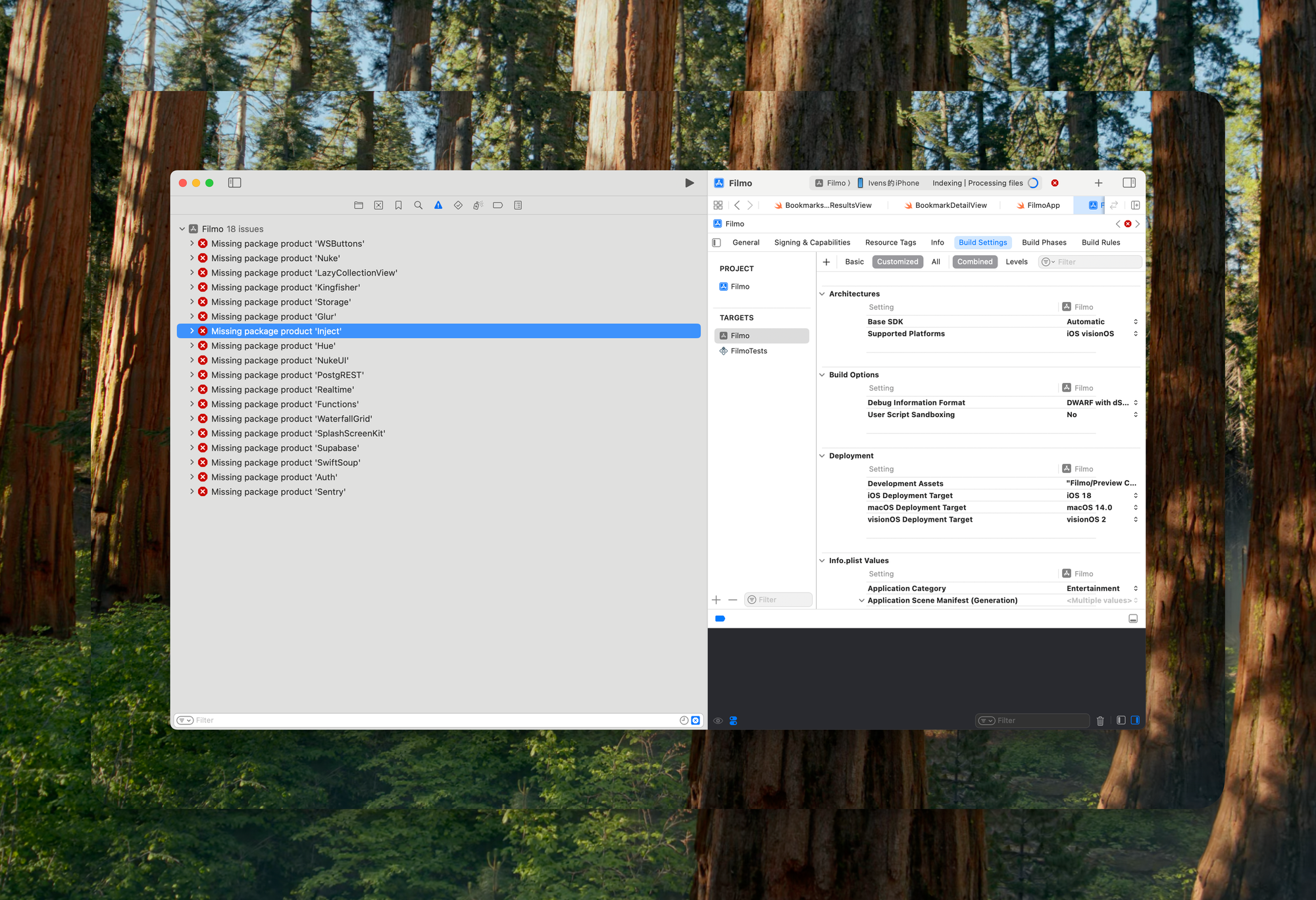This screenshot has width=1316, height=900.
Task: Open the Project navigator folder icon
Action: [x=359, y=205]
